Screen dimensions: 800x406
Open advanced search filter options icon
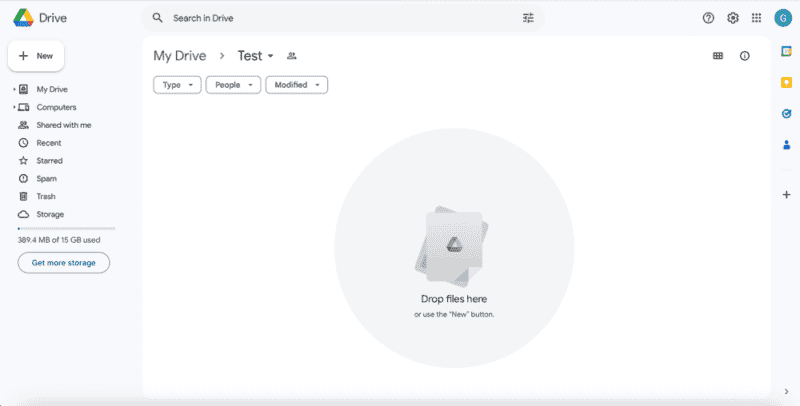pyautogui.click(x=528, y=18)
